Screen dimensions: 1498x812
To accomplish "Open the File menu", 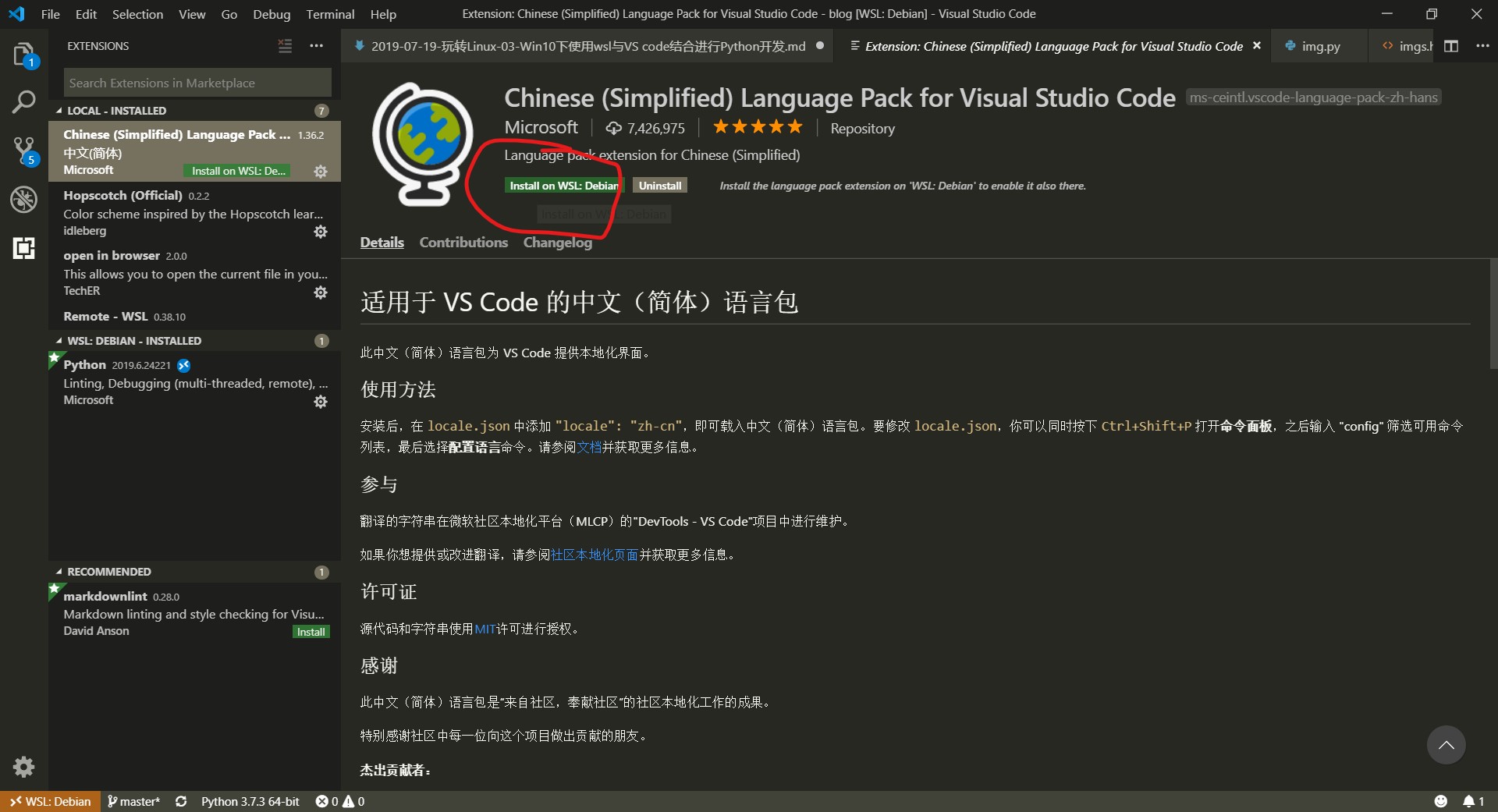I will pos(51,14).
